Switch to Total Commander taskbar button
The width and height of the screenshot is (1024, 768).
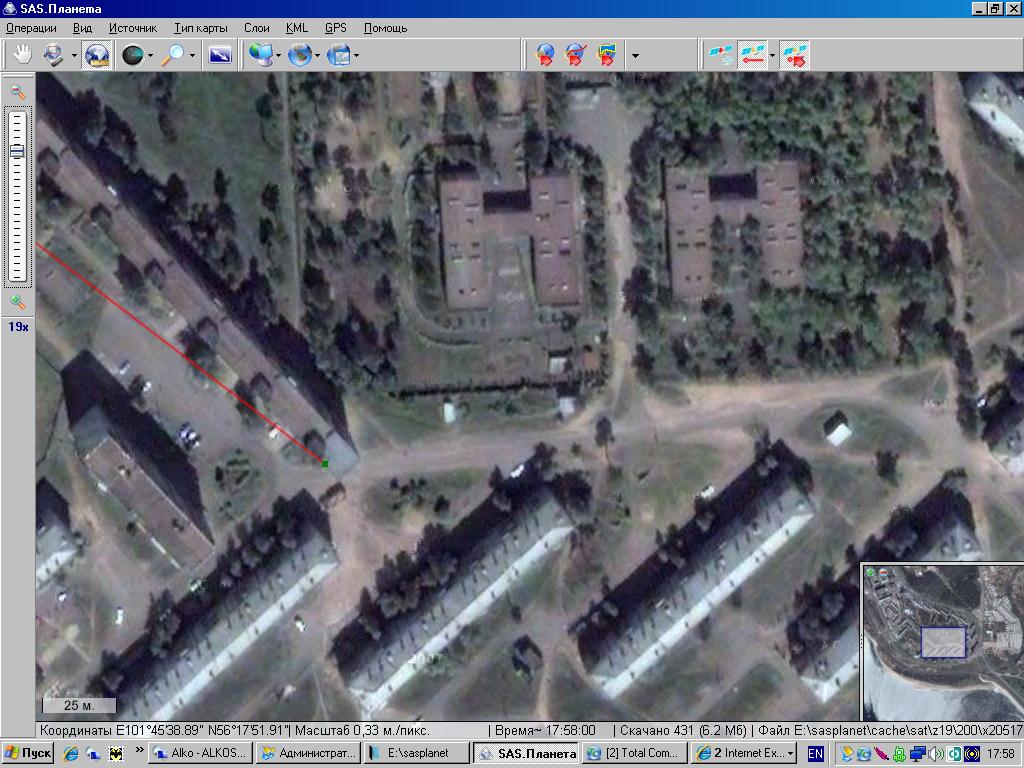(634, 753)
